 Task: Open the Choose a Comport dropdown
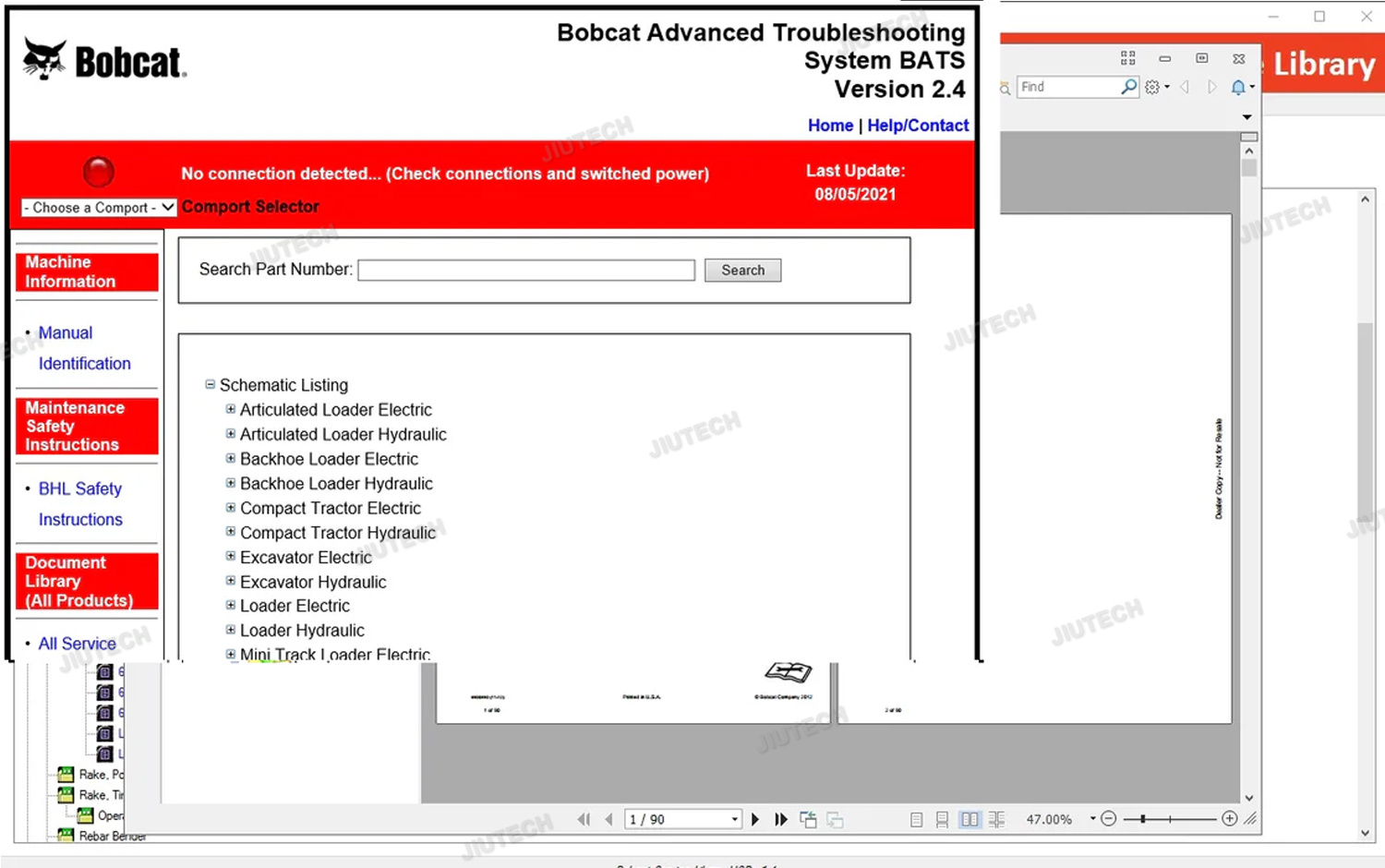coord(99,208)
